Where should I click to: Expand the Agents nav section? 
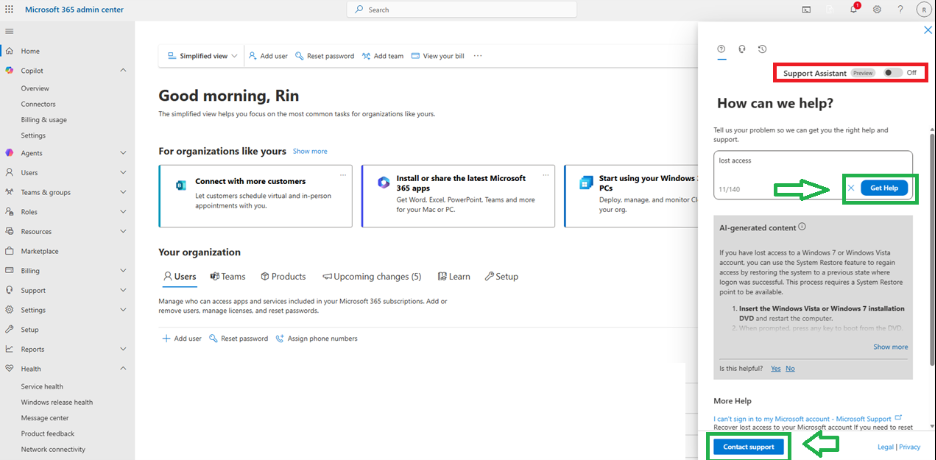click(123, 153)
